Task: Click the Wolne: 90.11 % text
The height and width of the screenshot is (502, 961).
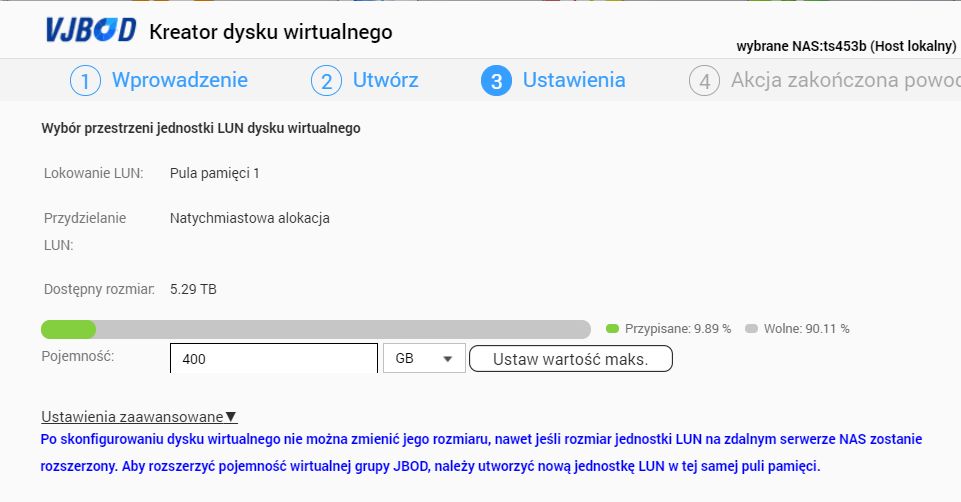Action: pyautogui.click(x=807, y=329)
